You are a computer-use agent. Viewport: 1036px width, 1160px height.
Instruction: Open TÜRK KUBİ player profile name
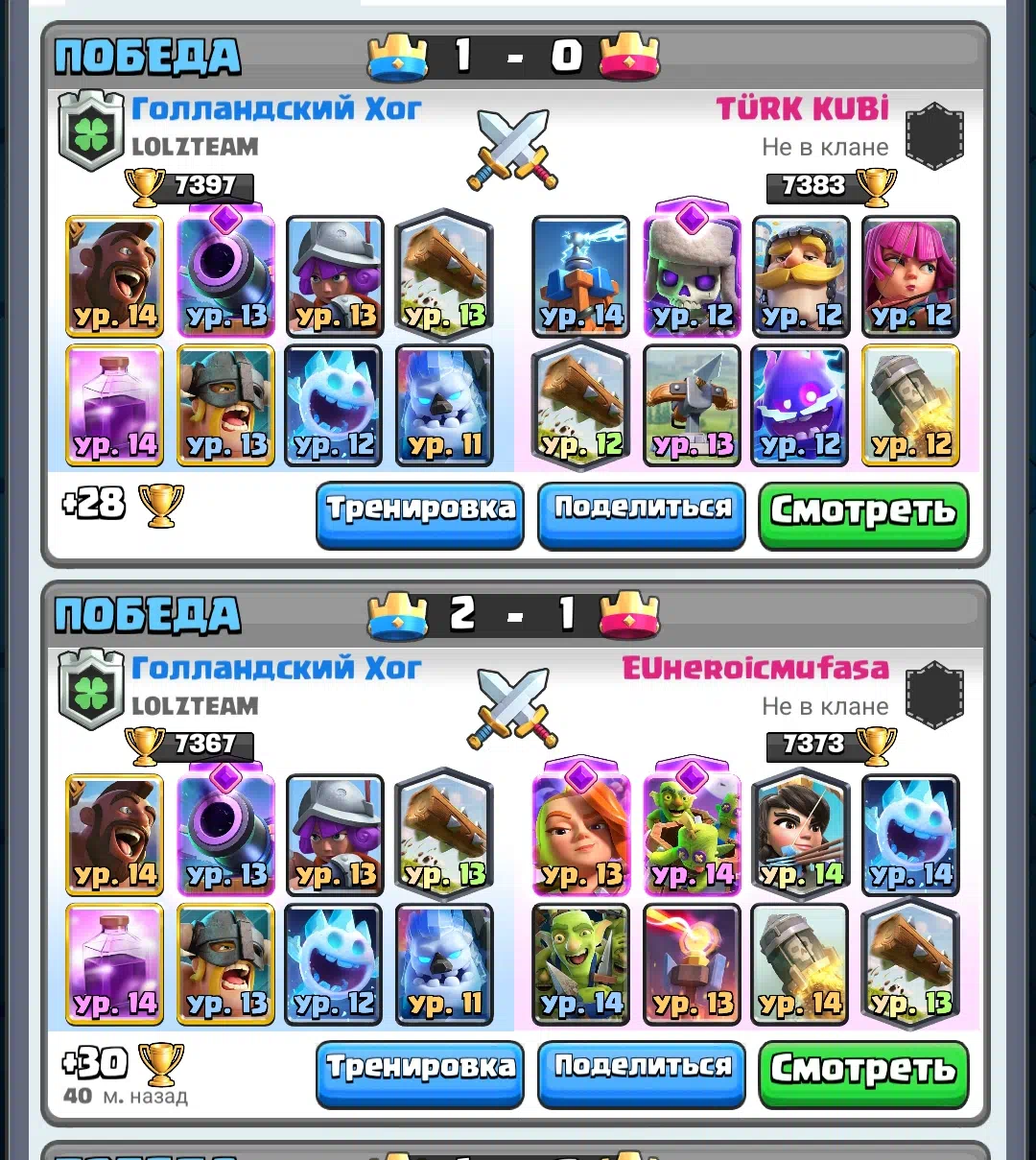[803, 108]
